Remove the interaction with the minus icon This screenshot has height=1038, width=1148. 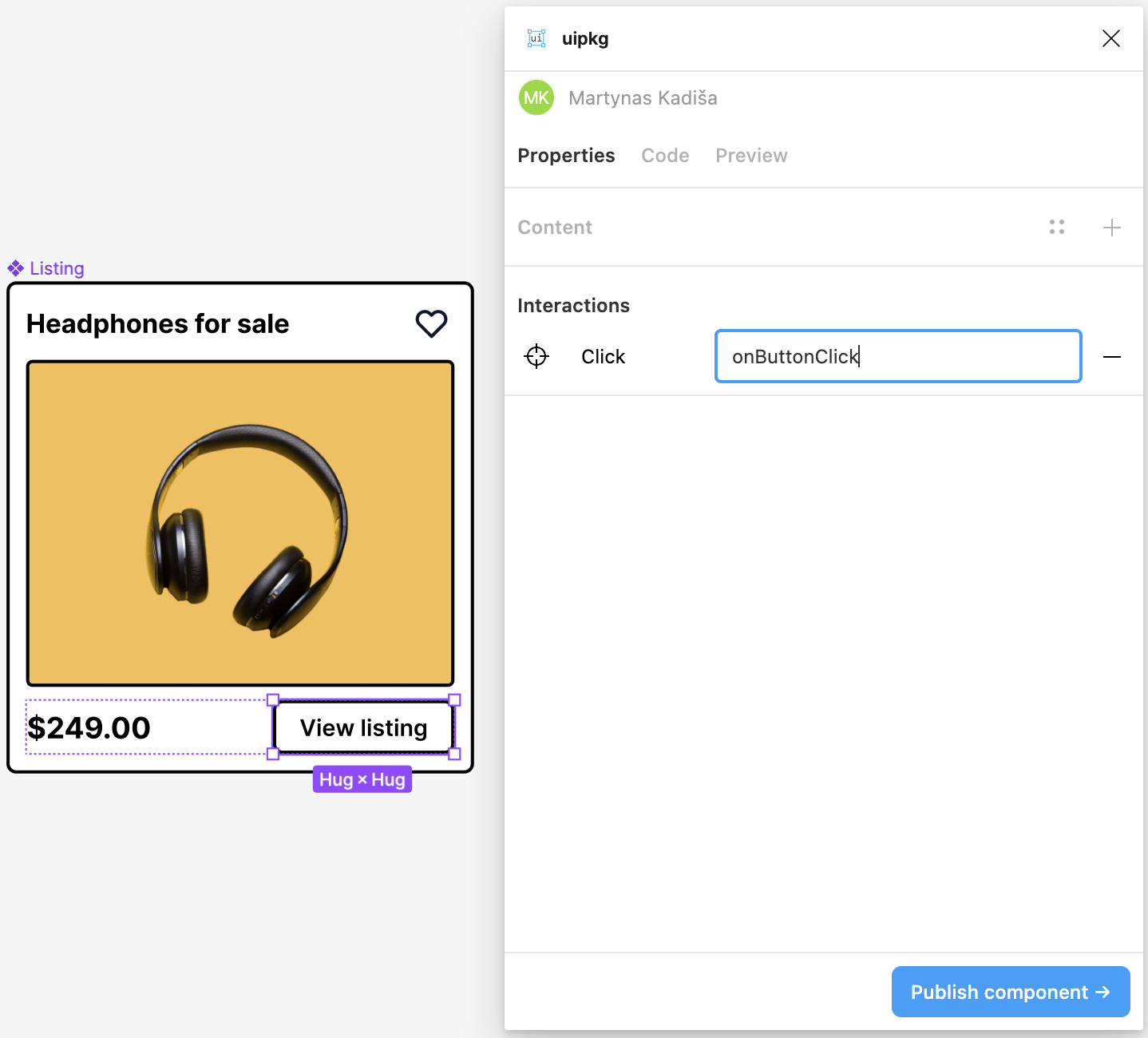pos(1112,356)
